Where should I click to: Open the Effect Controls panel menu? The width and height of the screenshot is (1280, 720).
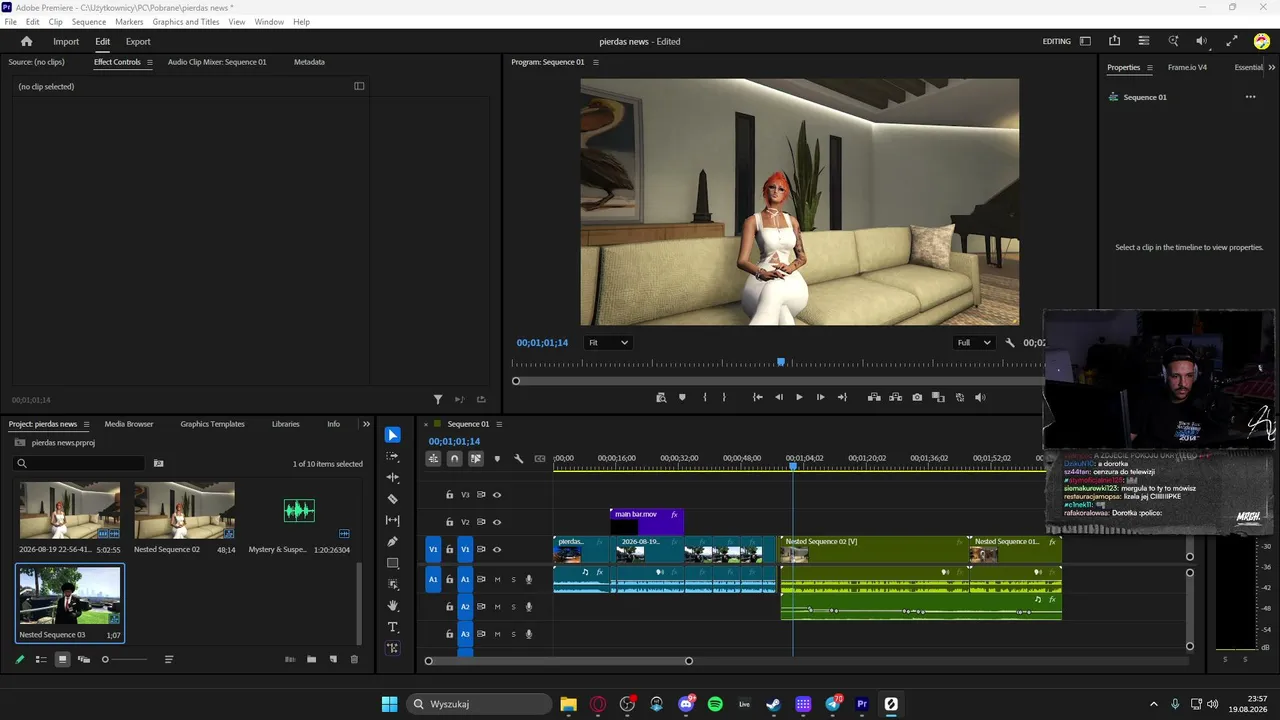[x=150, y=62]
